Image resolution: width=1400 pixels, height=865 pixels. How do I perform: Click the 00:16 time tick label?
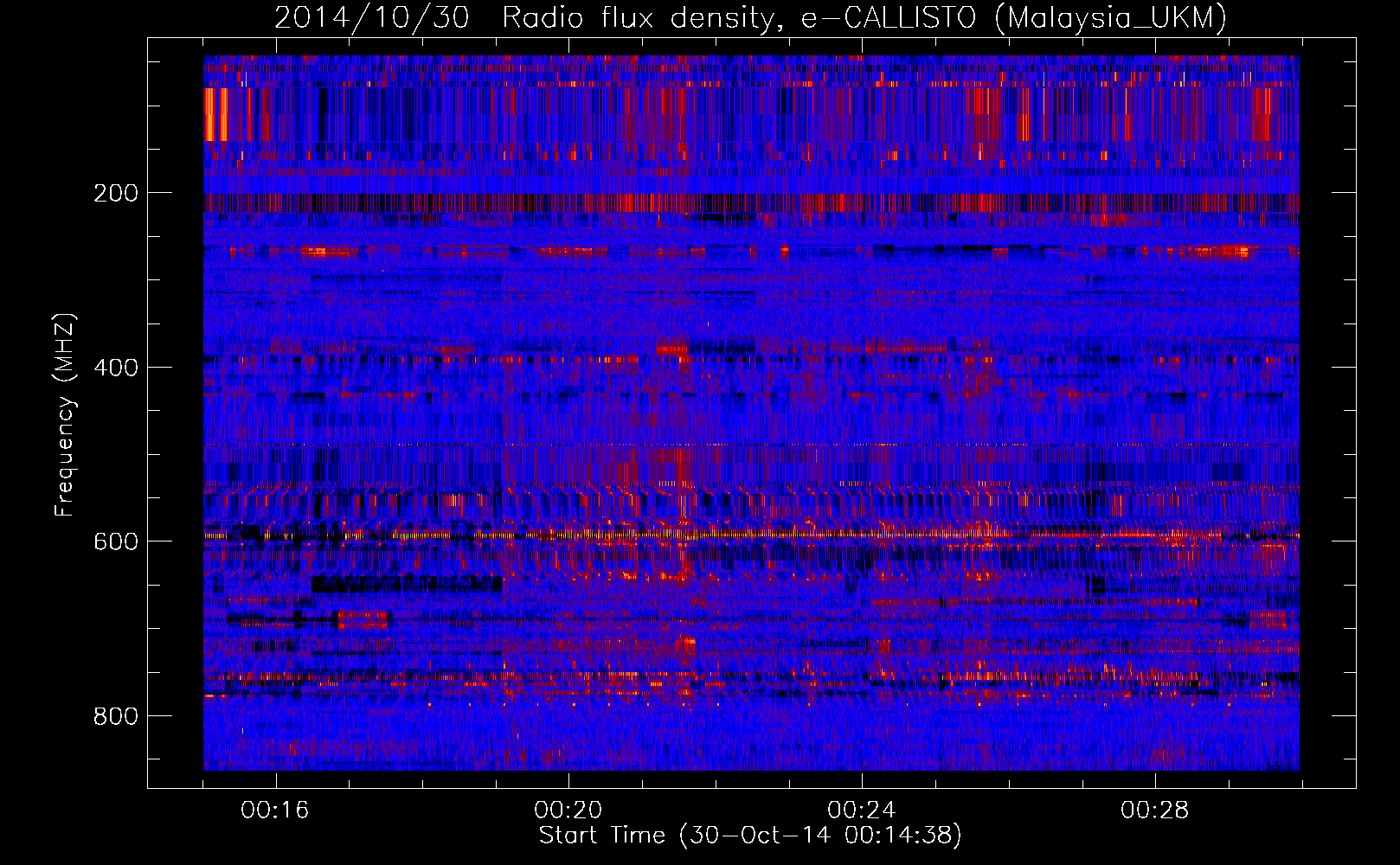(275, 811)
